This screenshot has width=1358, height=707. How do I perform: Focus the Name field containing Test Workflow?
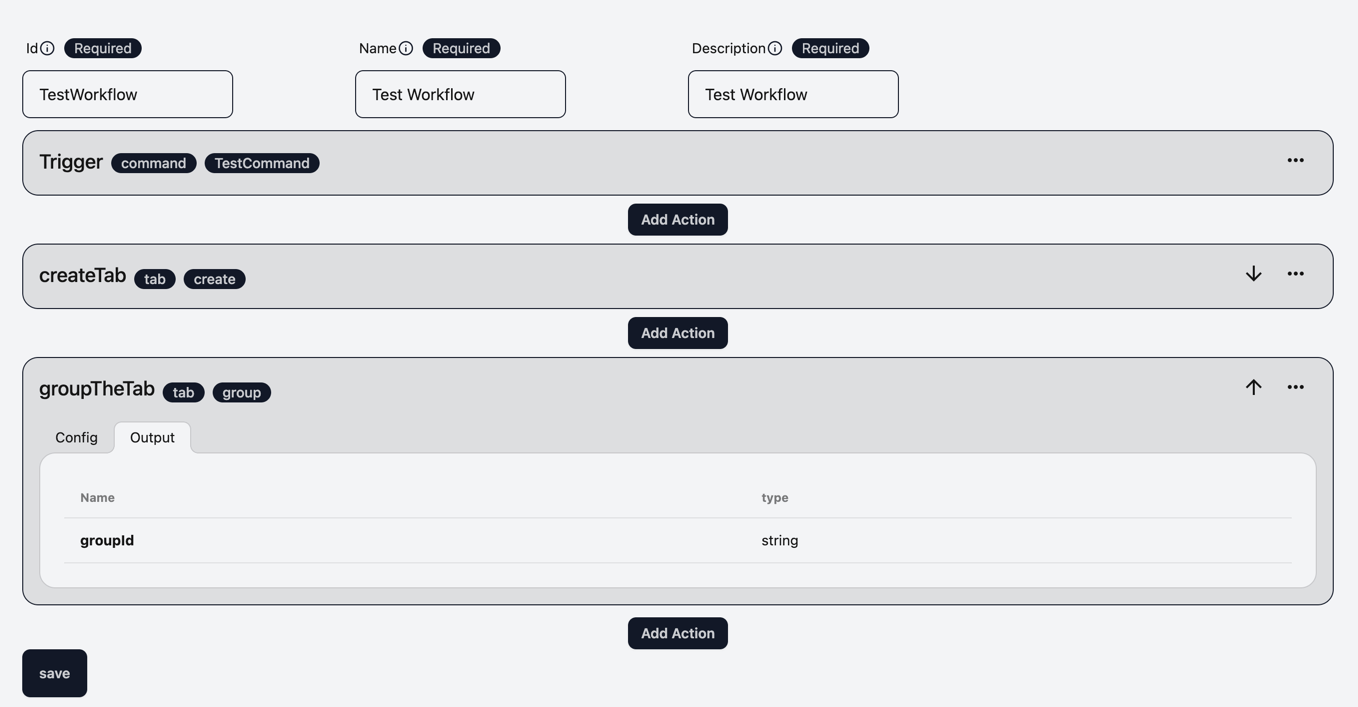460,93
